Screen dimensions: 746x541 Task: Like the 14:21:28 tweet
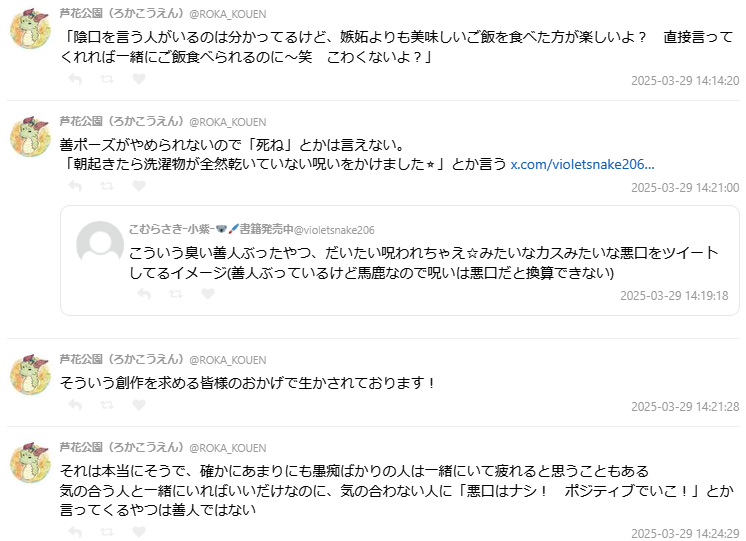pyautogui.click(x=138, y=405)
